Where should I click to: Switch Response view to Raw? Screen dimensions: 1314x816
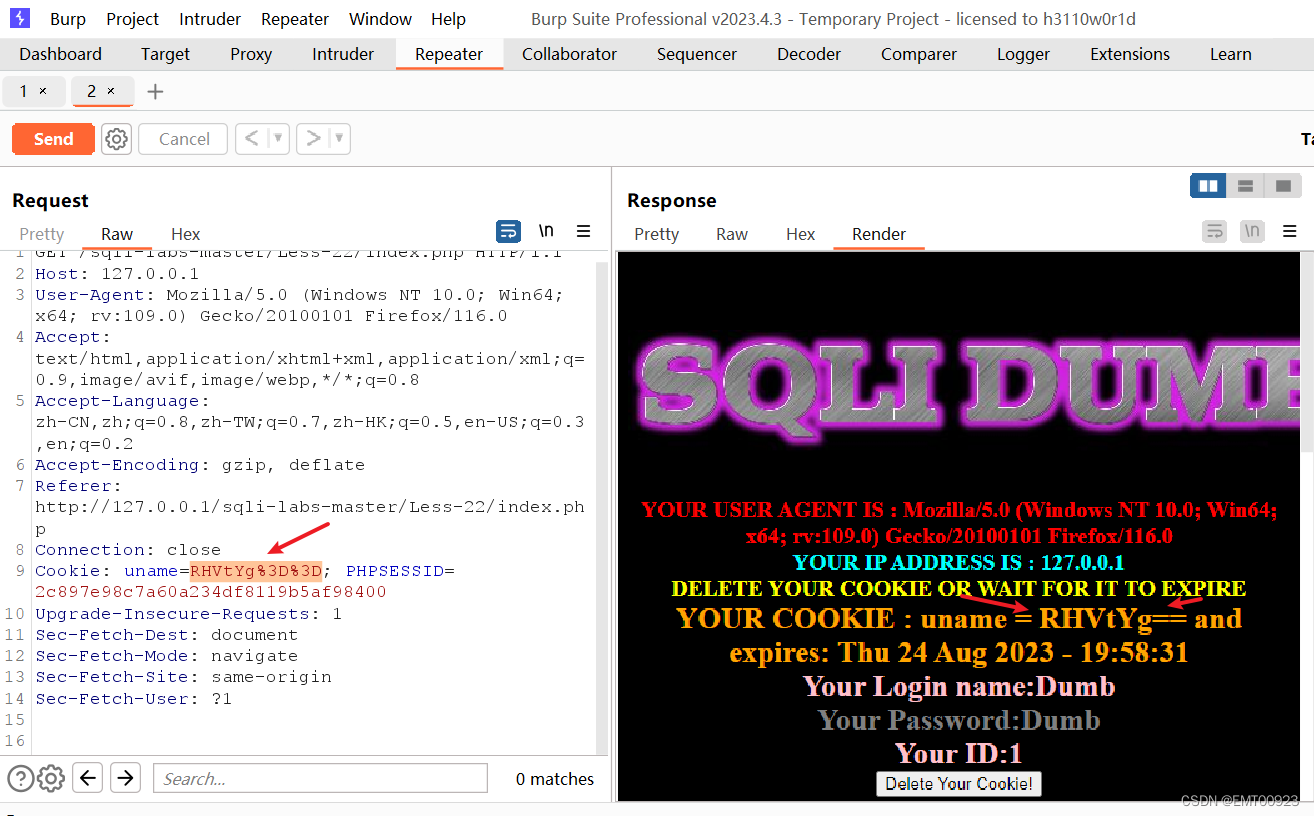732,234
